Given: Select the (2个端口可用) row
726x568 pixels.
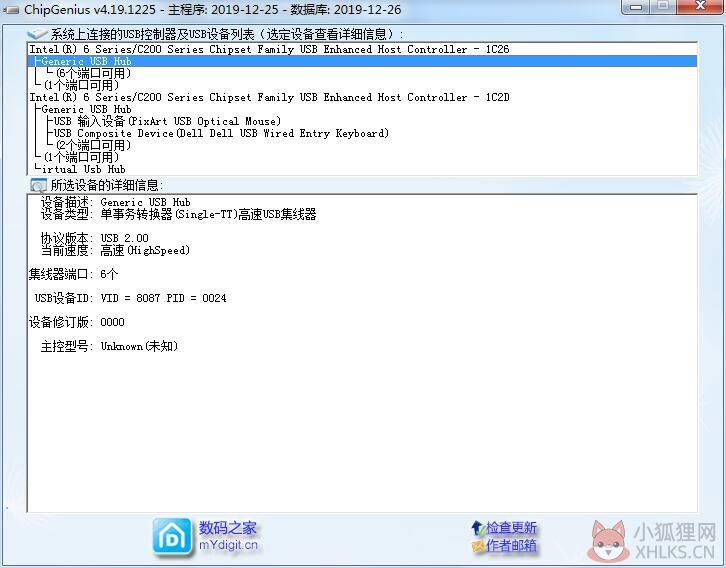Looking at the screenshot, I should [363, 145].
